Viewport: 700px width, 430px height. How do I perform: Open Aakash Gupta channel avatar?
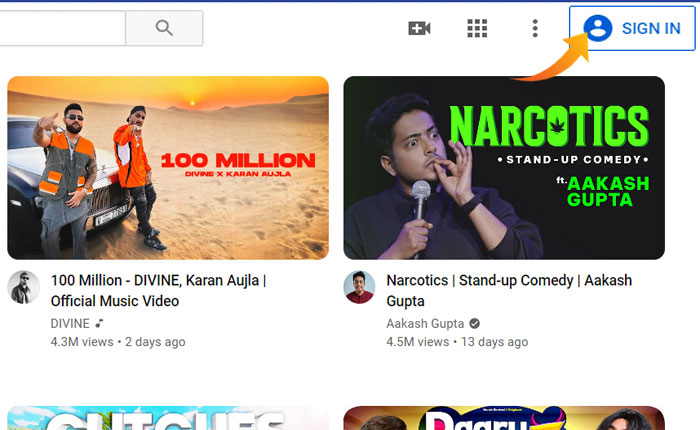[359, 287]
